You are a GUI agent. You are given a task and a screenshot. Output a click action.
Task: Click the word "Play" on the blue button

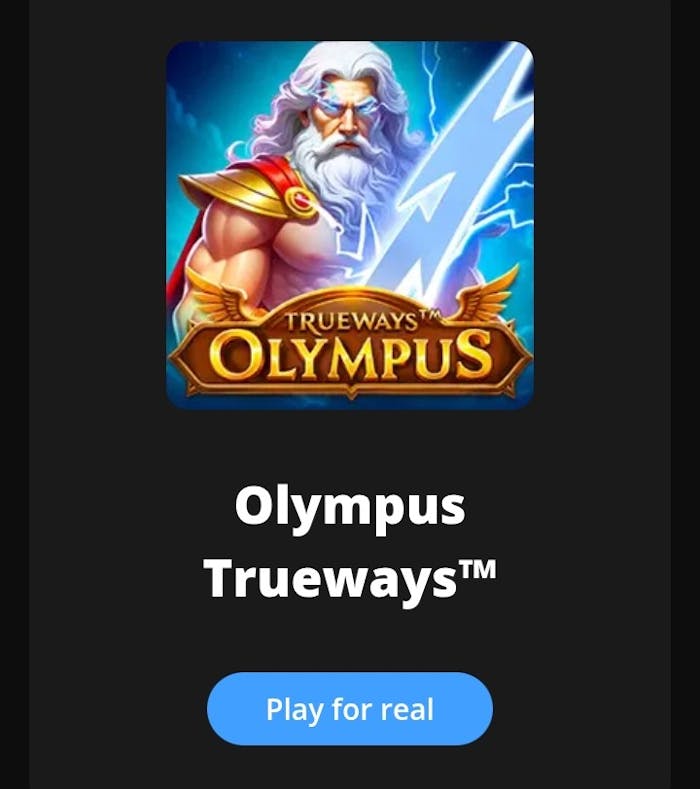click(x=295, y=710)
